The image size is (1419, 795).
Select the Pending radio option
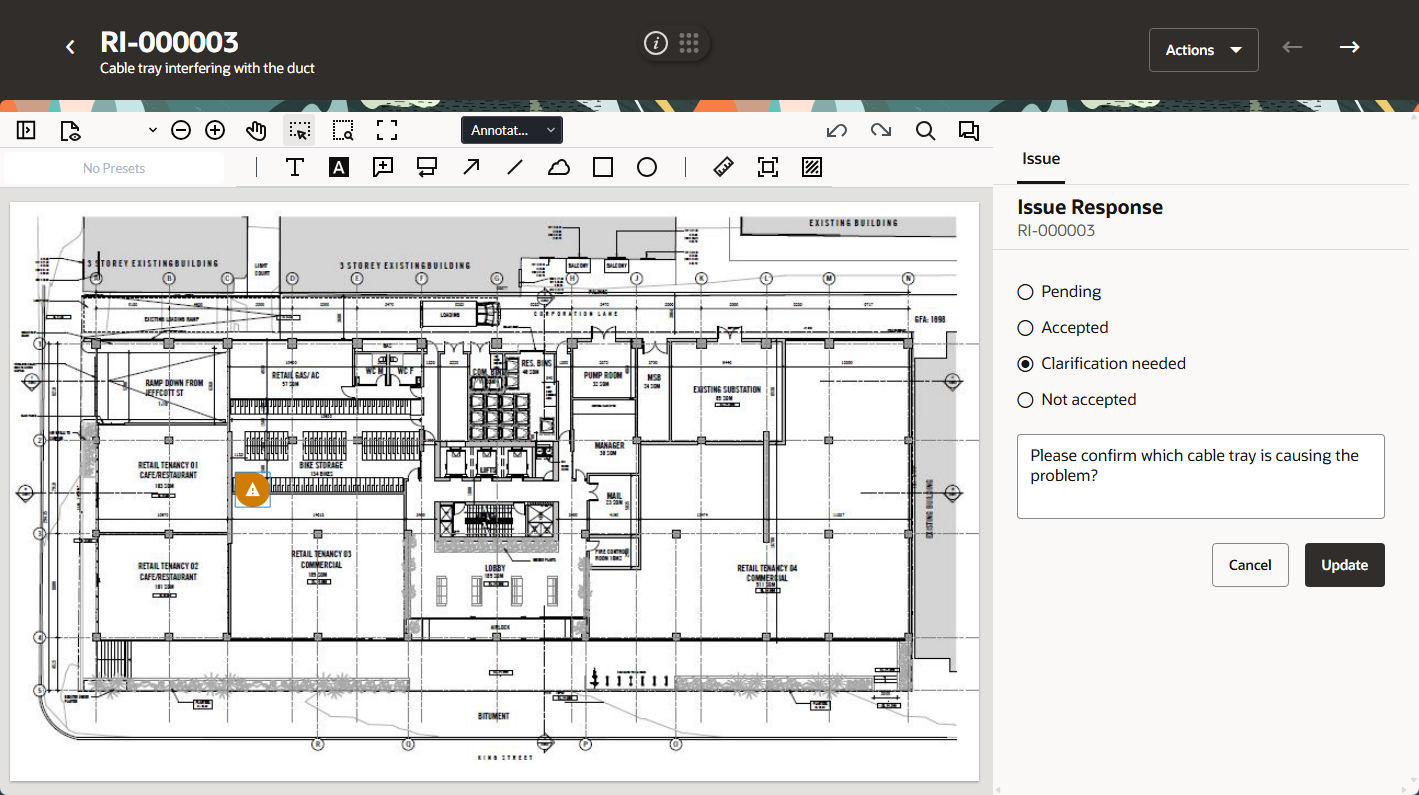(x=1025, y=292)
